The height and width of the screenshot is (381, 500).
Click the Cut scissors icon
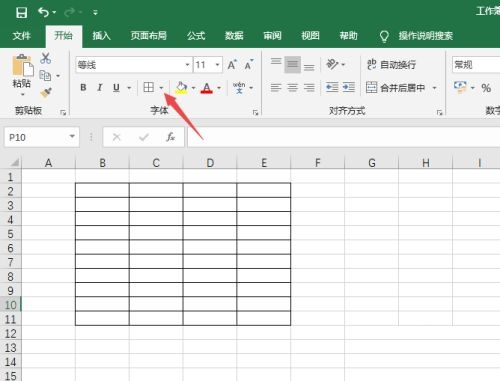[x=45, y=58]
